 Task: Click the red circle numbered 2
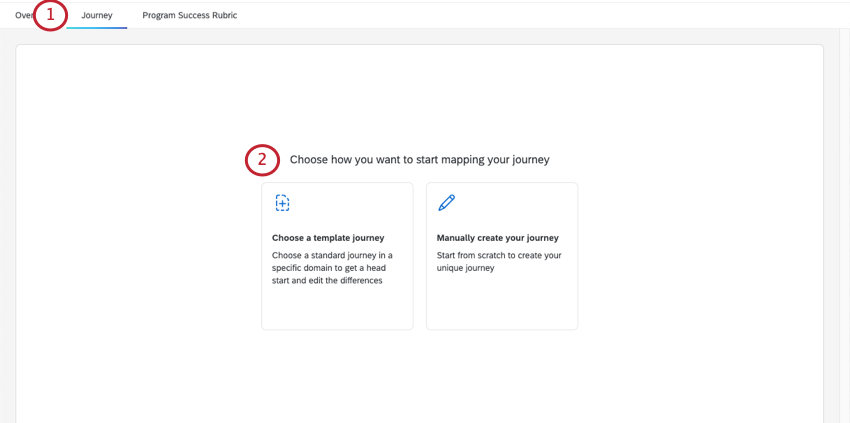point(262,159)
